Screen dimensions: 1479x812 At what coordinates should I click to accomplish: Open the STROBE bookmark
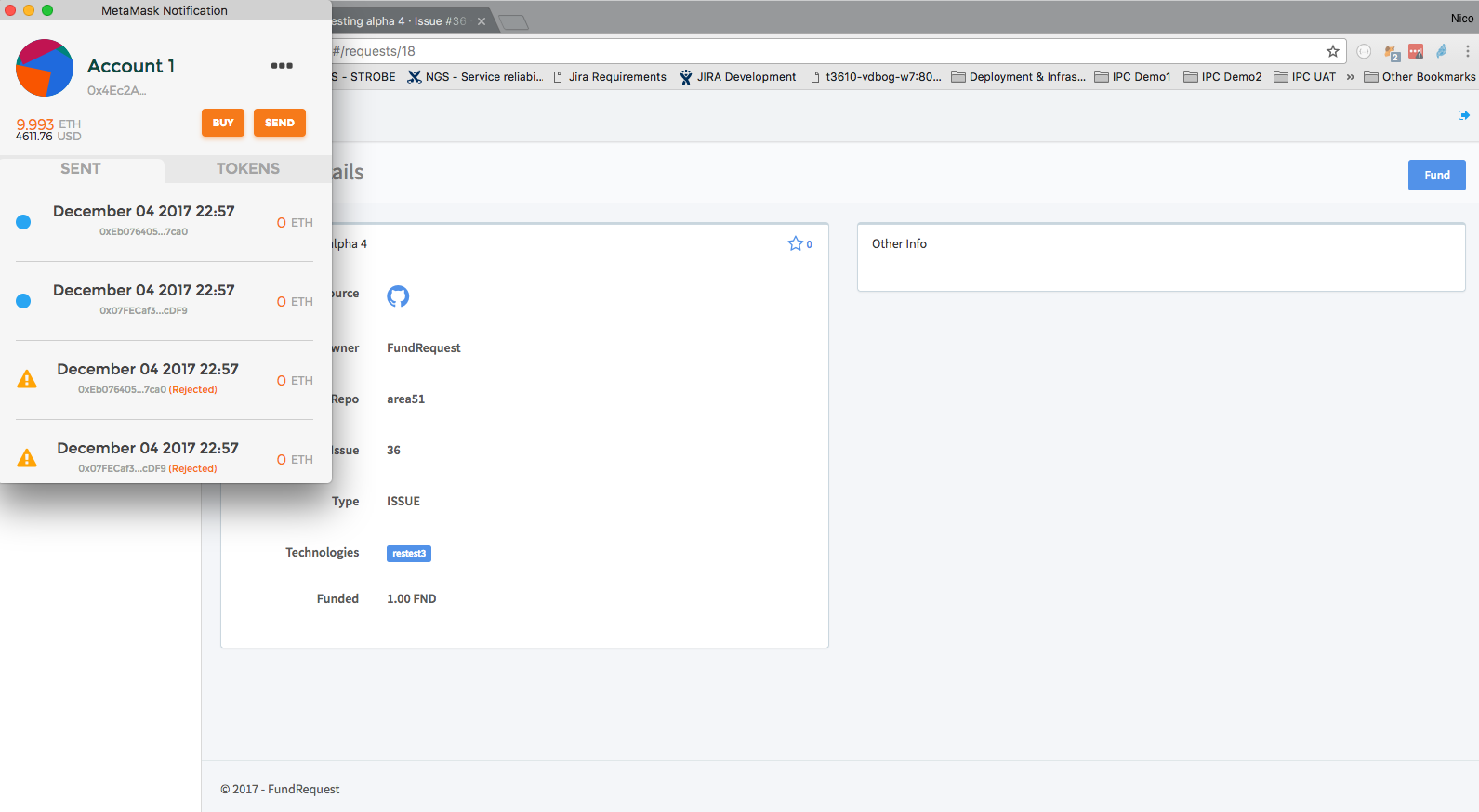click(x=364, y=77)
